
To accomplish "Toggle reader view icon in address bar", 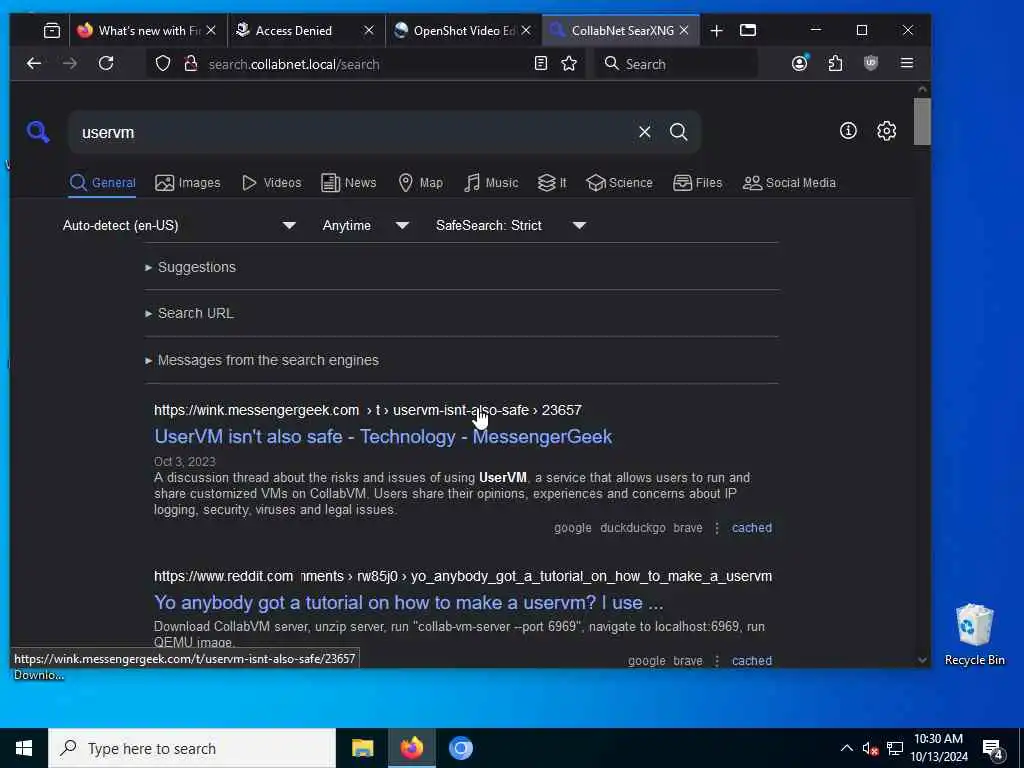I will pos(541,63).
